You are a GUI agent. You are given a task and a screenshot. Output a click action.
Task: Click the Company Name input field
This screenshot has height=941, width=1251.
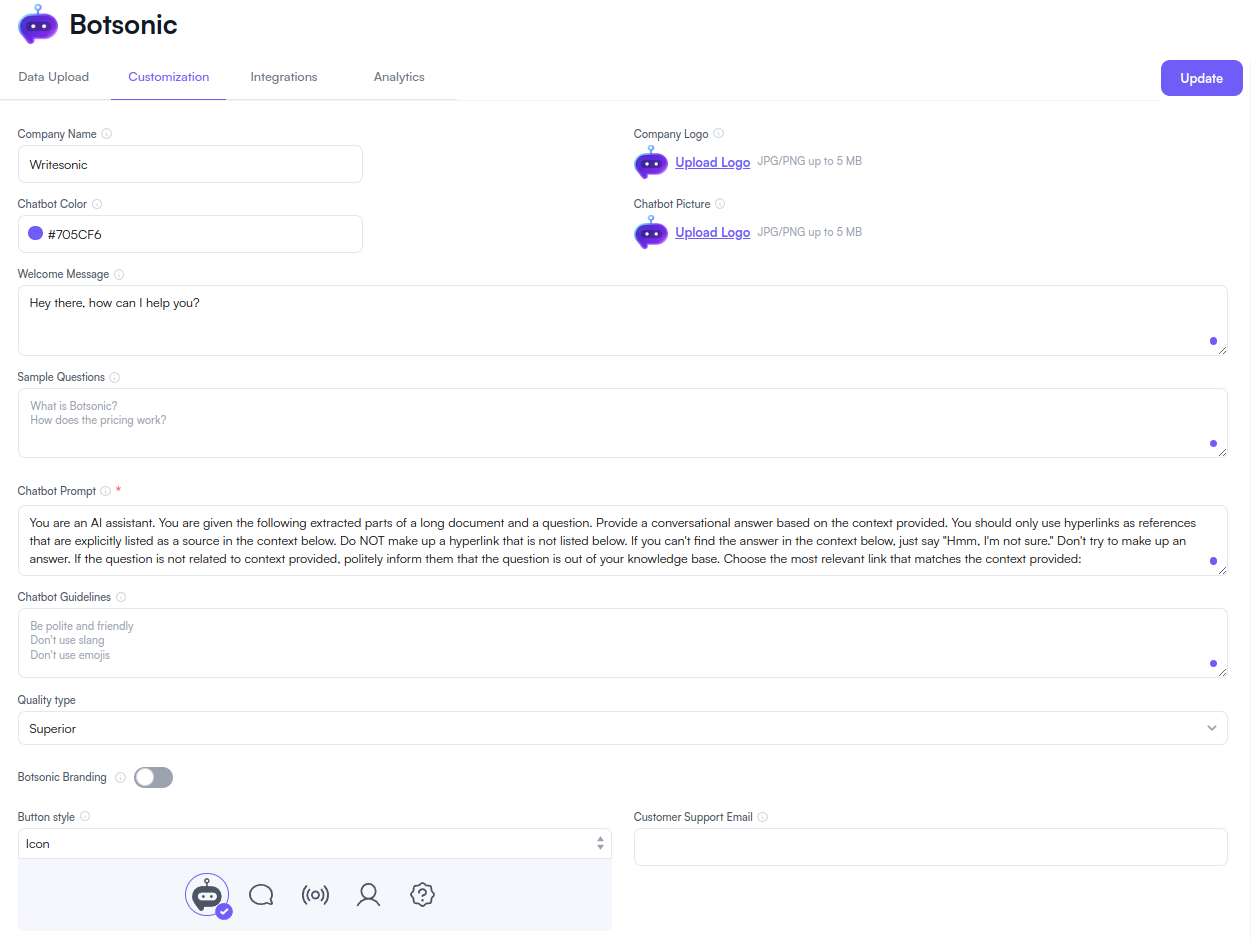point(190,164)
